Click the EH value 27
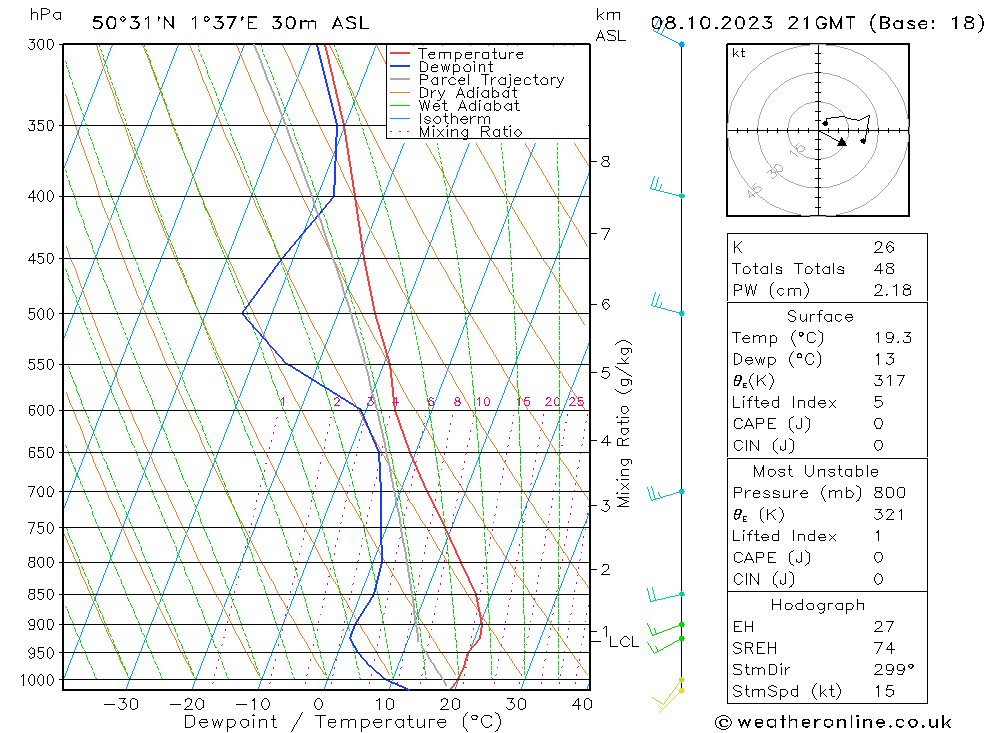 pos(884,626)
